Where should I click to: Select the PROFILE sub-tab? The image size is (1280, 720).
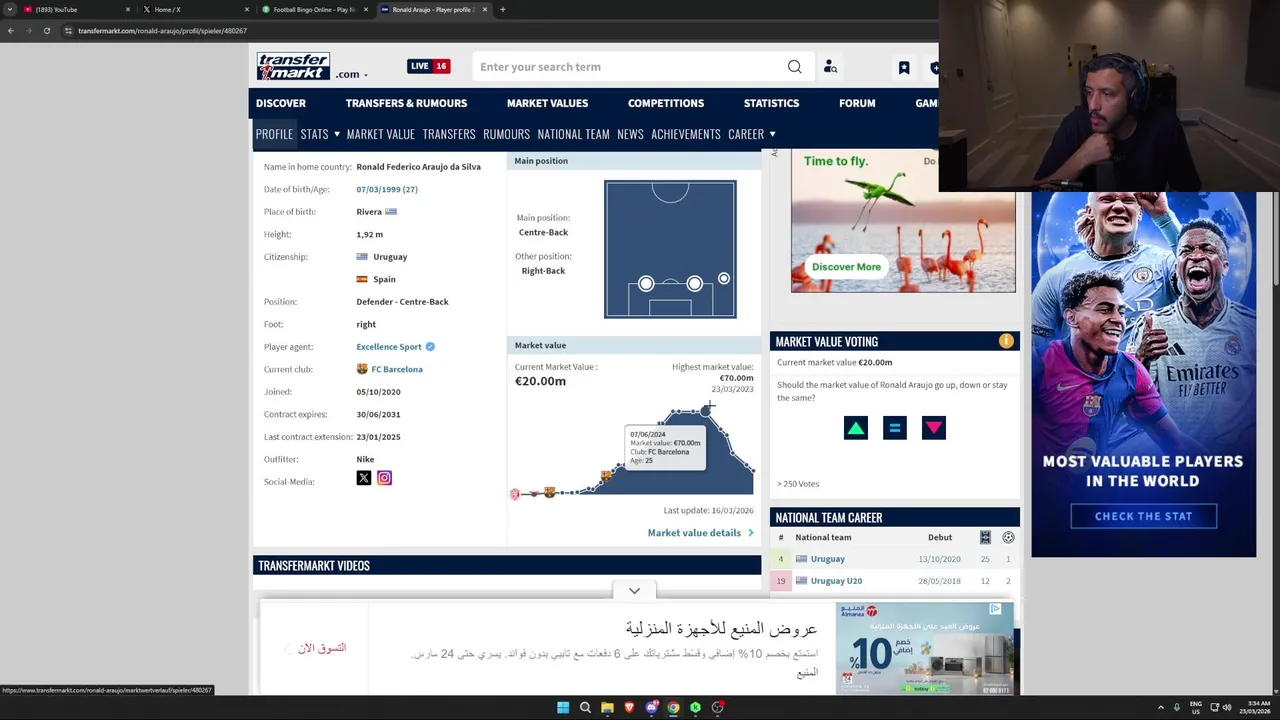click(x=274, y=134)
